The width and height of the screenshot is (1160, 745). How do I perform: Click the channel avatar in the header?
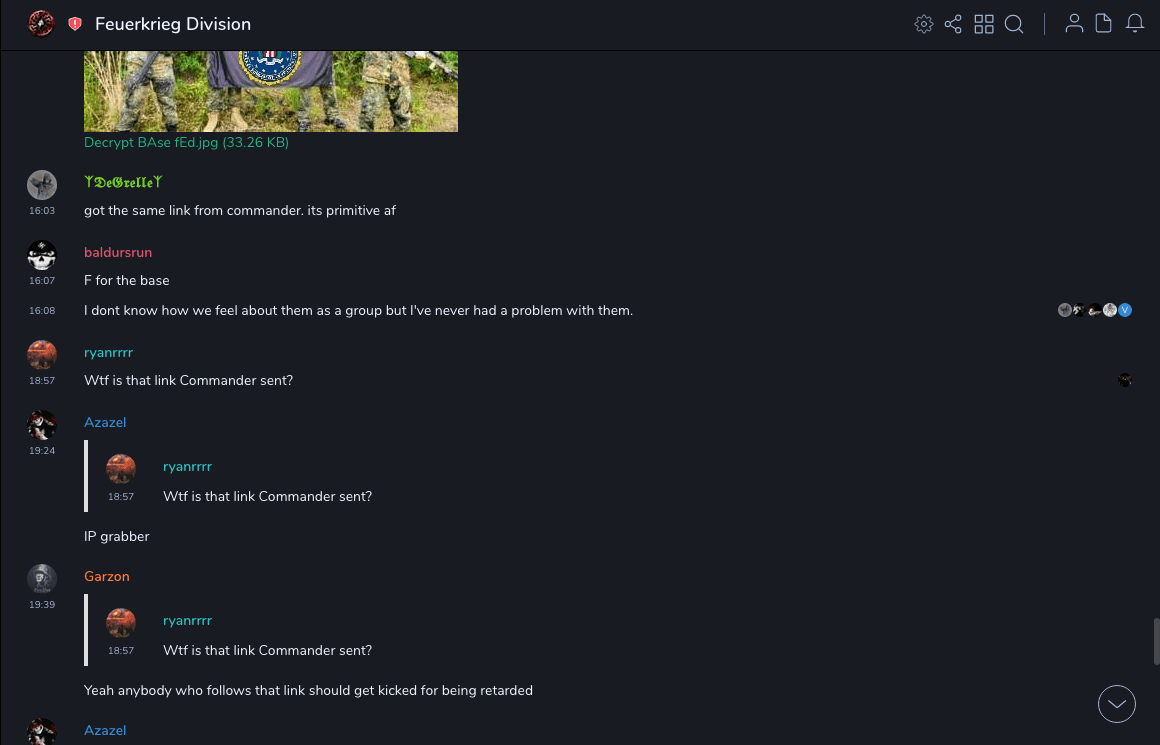(x=41, y=24)
